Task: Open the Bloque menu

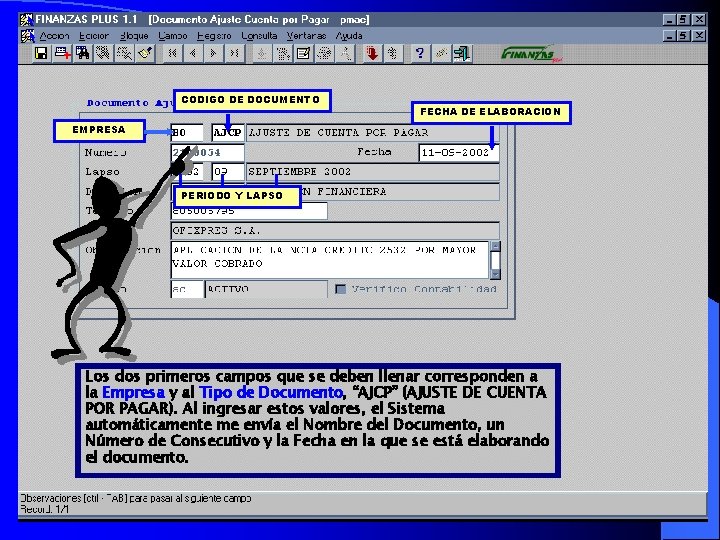Action: click(x=134, y=36)
